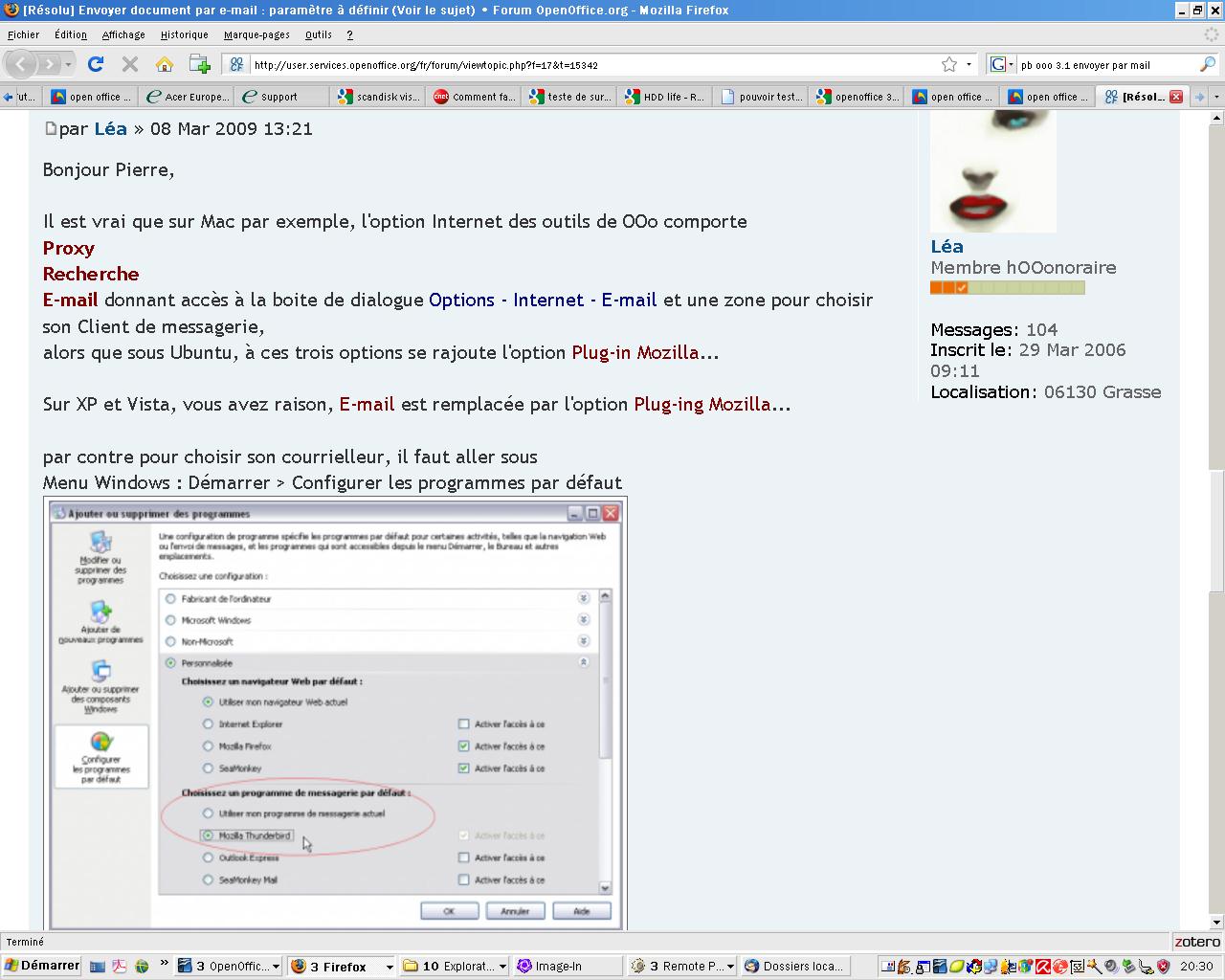This screenshot has width=1225, height=980.
Task: Switch to the Acer Europe tab
Action: tap(187, 97)
